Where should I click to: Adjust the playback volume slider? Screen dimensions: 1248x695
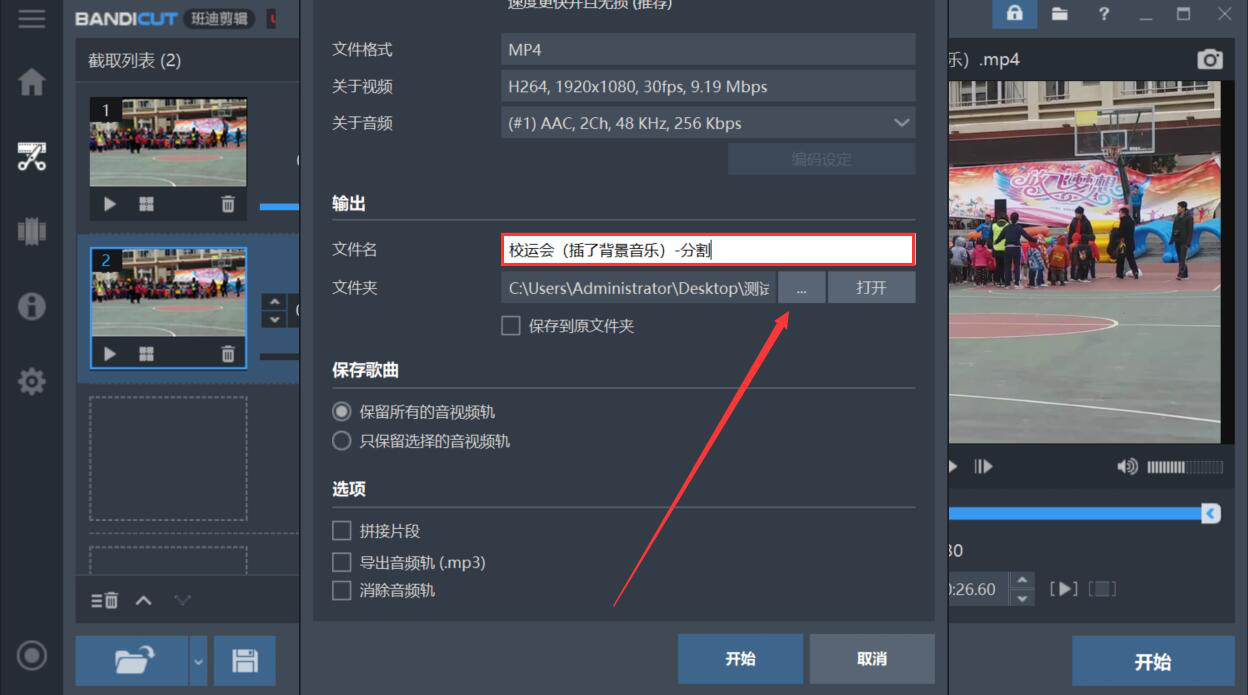click(1184, 467)
